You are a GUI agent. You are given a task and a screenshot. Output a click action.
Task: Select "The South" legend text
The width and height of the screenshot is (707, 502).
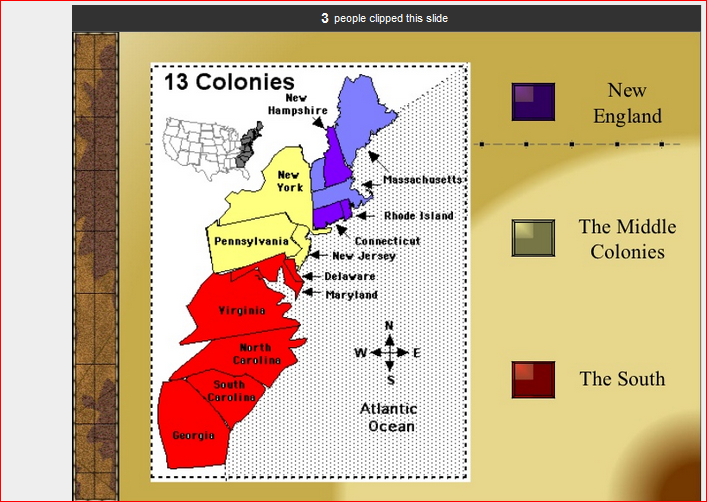[621, 379]
